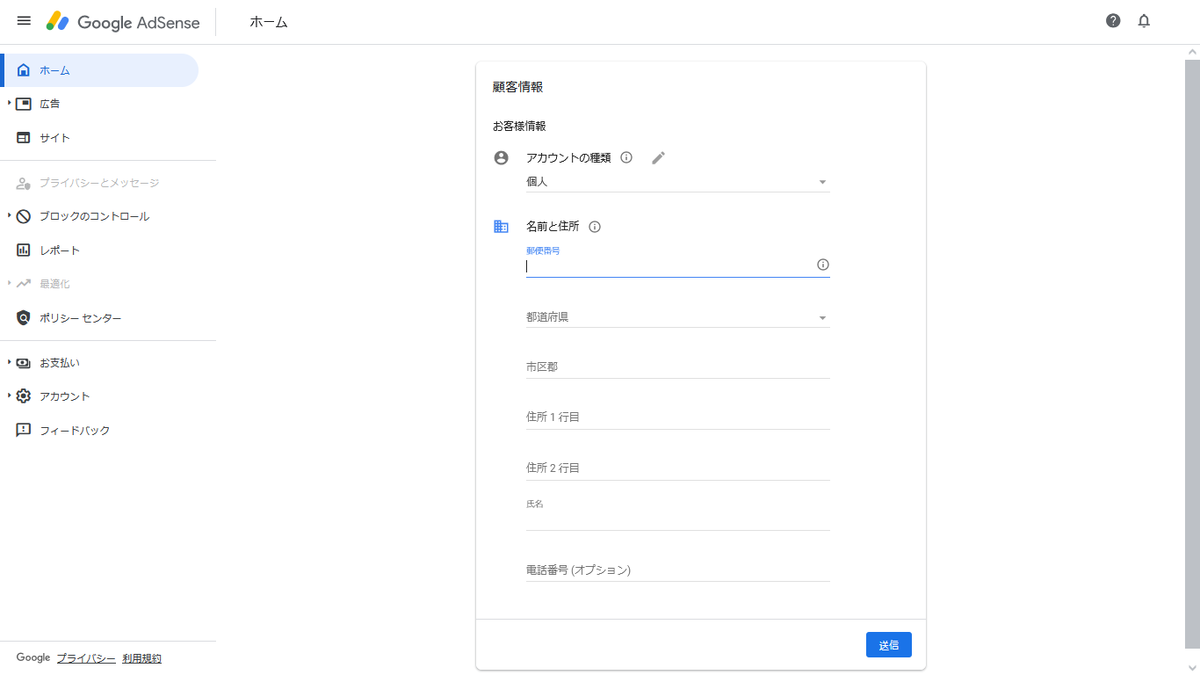The height and width of the screenshot is (675, 1200).
Task: Click the person icon next to account type
Action: pos(500,156)
